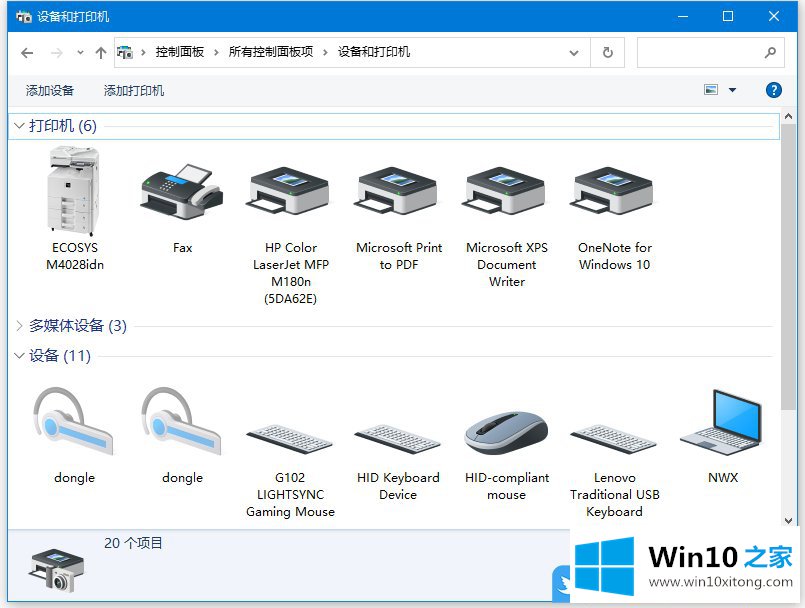Viewport: 805px width, 608px height.
Task: Open recent locations dropdown arrow
Action: point(80,52)
